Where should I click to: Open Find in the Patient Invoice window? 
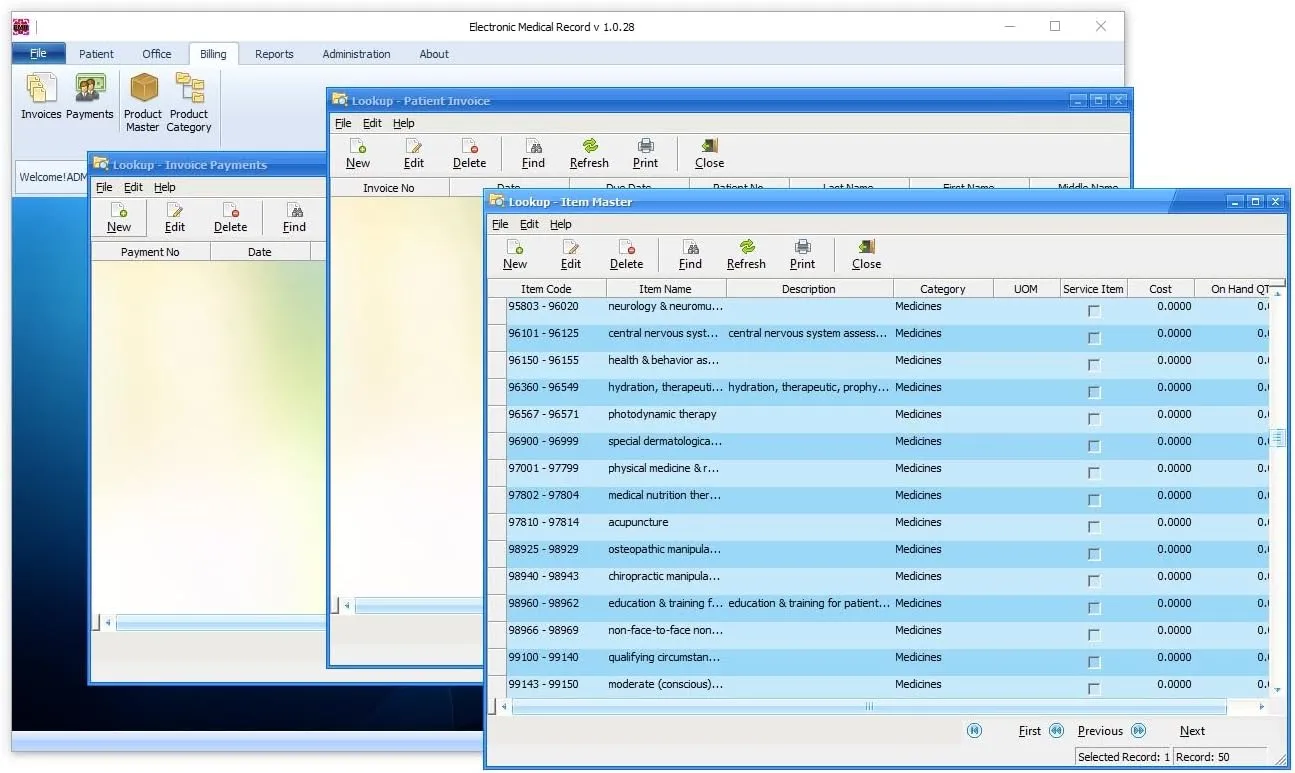pos(533,152)
